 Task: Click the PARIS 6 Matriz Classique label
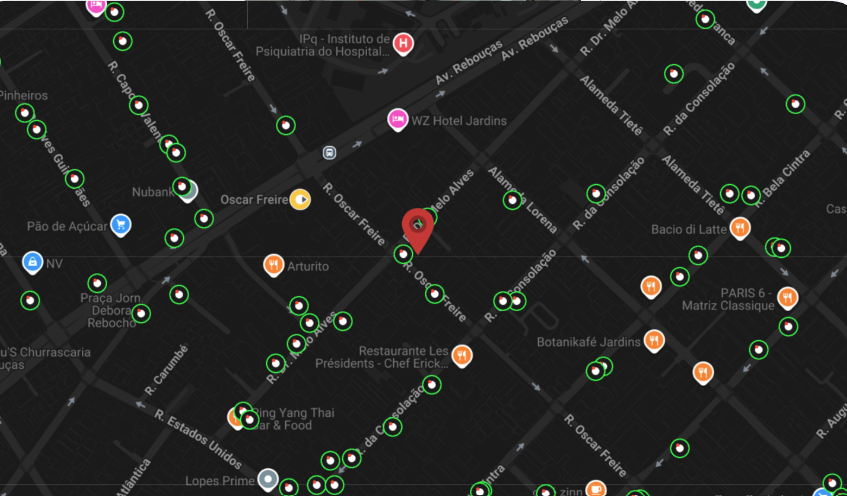coord(728,299)
